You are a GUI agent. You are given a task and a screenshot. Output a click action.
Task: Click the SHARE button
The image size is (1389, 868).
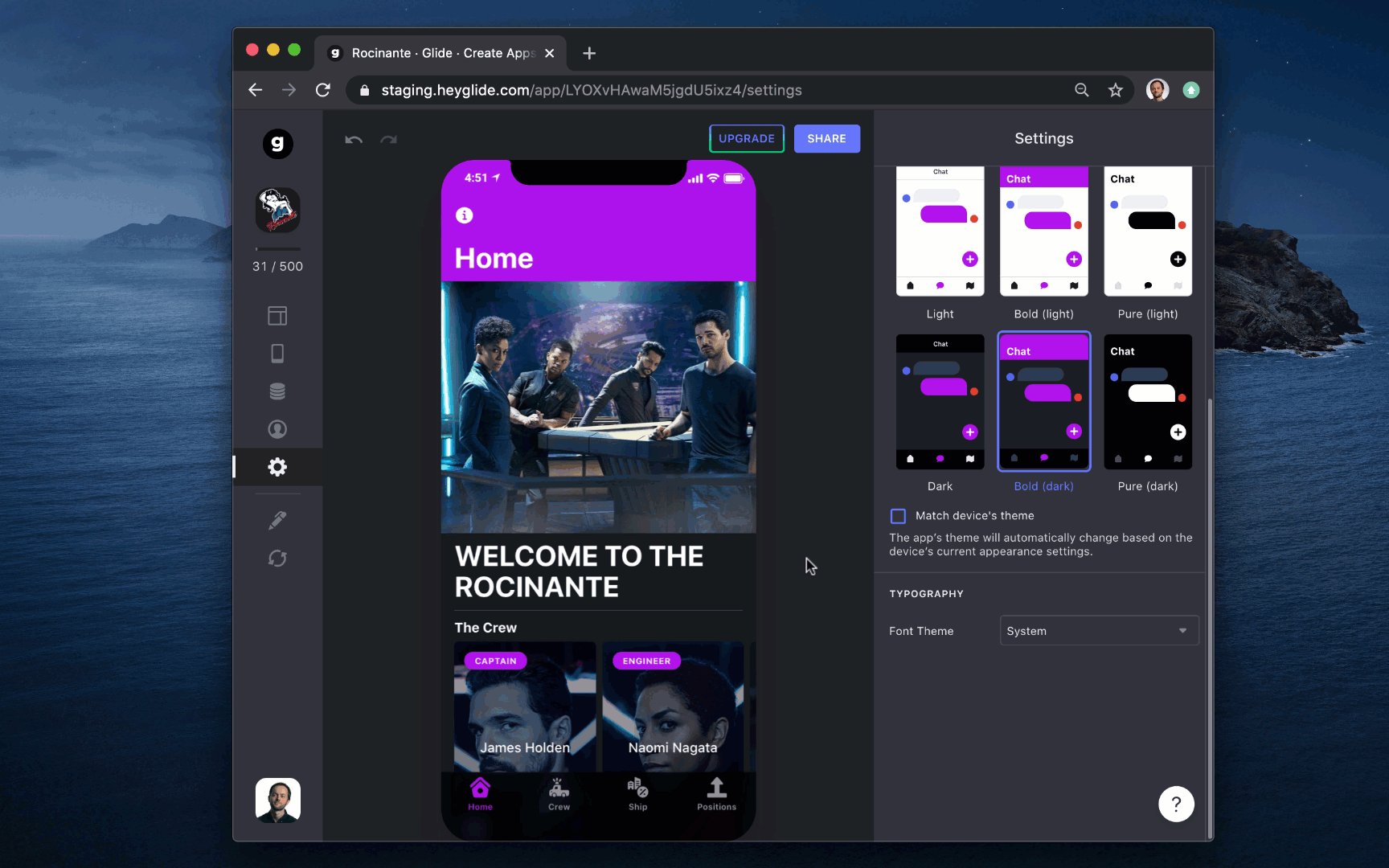coord(826,138)
